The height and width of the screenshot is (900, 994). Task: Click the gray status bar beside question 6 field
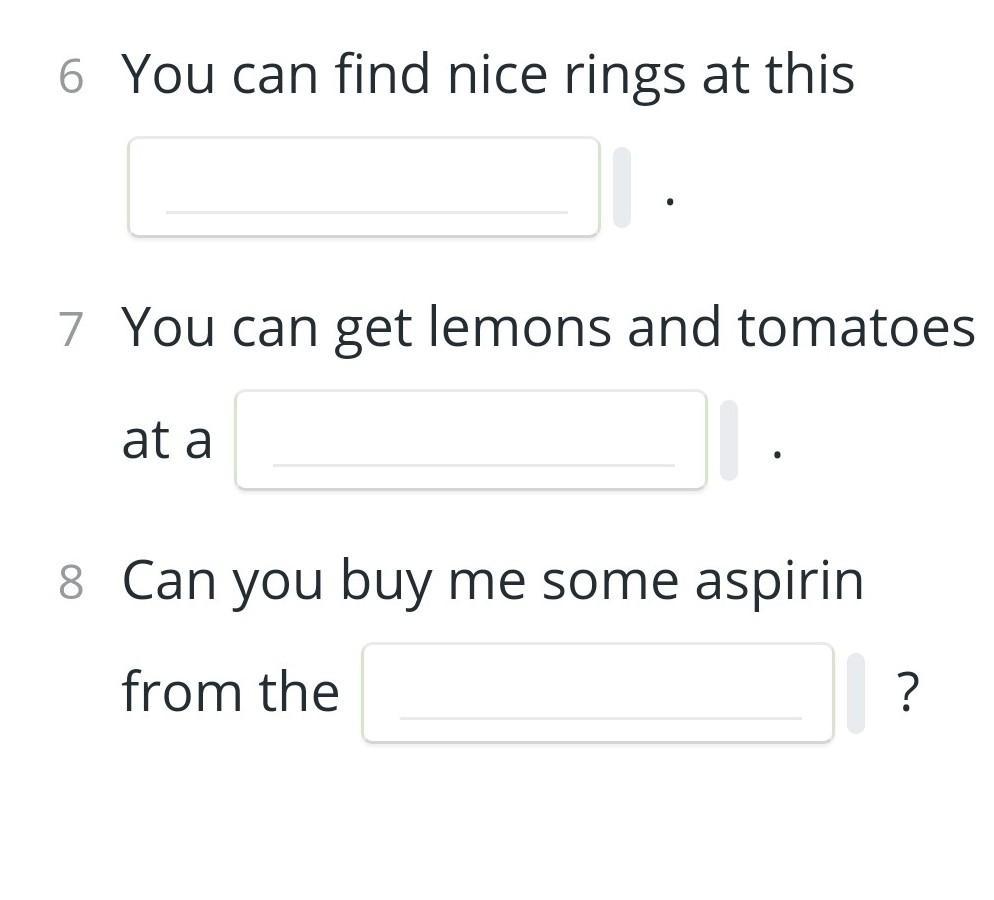622,187
